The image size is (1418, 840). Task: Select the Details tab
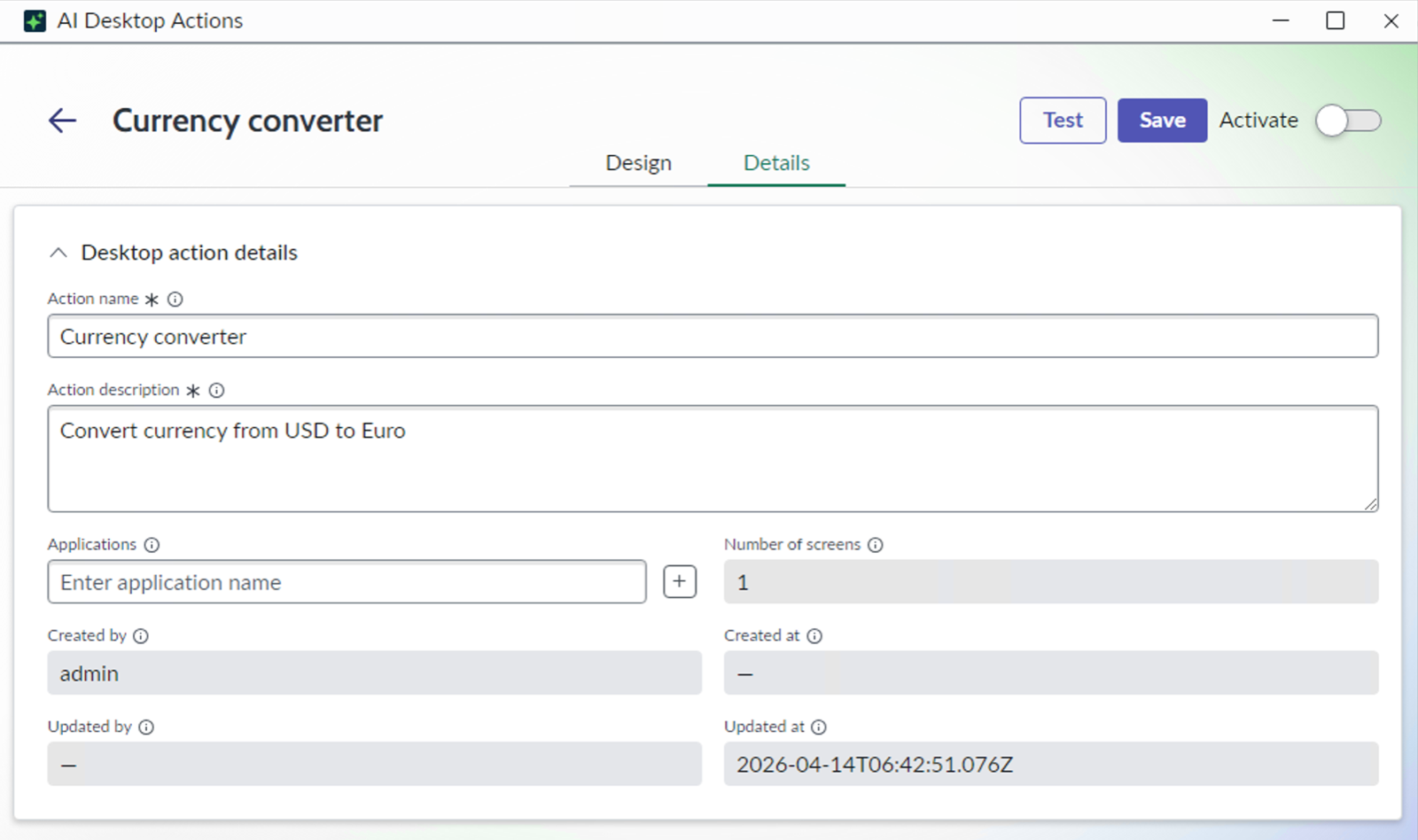point(776,163)
